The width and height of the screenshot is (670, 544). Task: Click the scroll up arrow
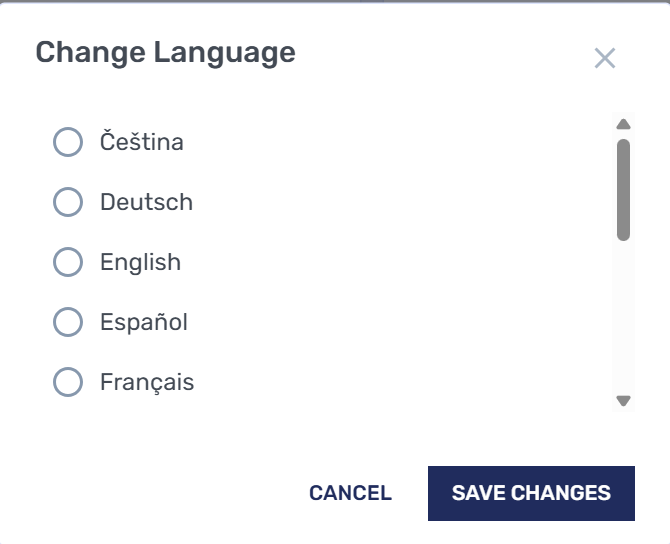[623, 125]
